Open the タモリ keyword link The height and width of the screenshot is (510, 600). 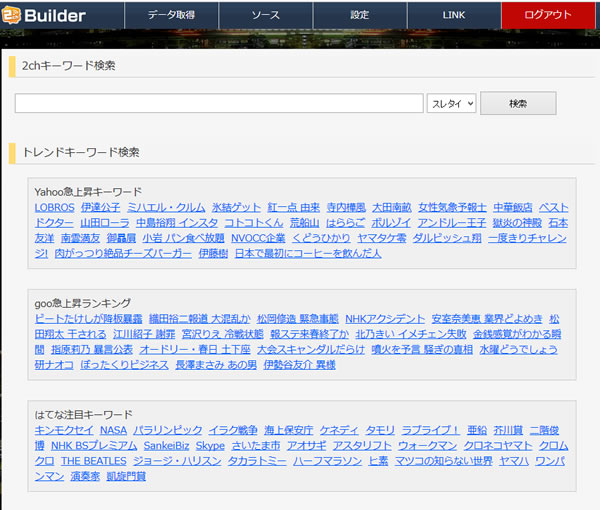click(380, 430)
